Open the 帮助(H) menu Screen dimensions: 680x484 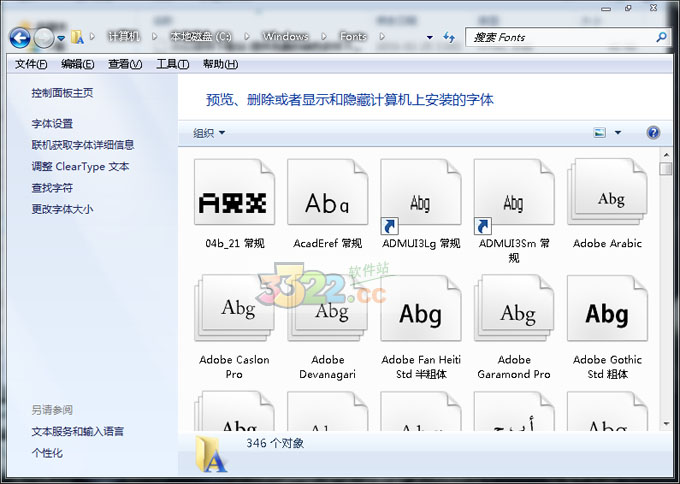[220, 64]
